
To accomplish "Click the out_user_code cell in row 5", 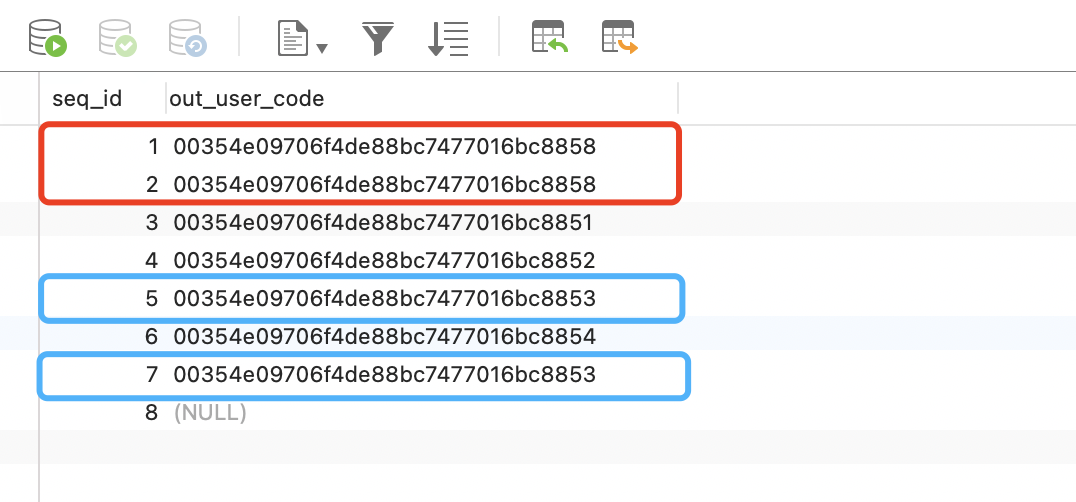I will tap(384, 299).
